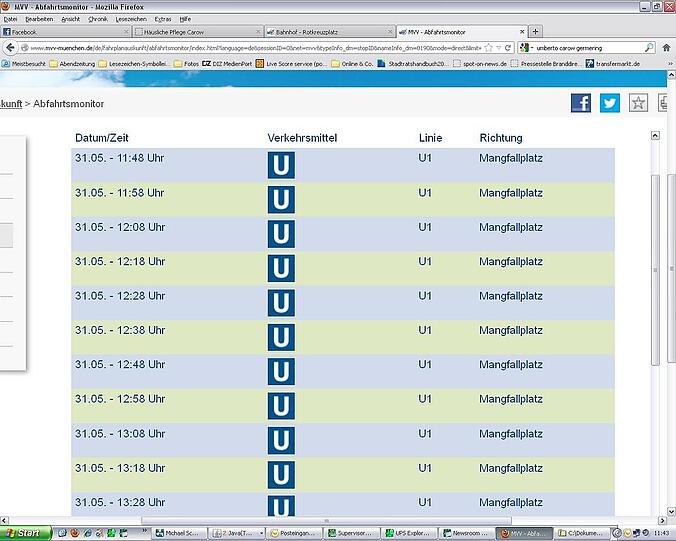Viewport: 676px width, 541px height.
Task: Expand the Fotos bookmark folder
Action: tap(185, 62)
